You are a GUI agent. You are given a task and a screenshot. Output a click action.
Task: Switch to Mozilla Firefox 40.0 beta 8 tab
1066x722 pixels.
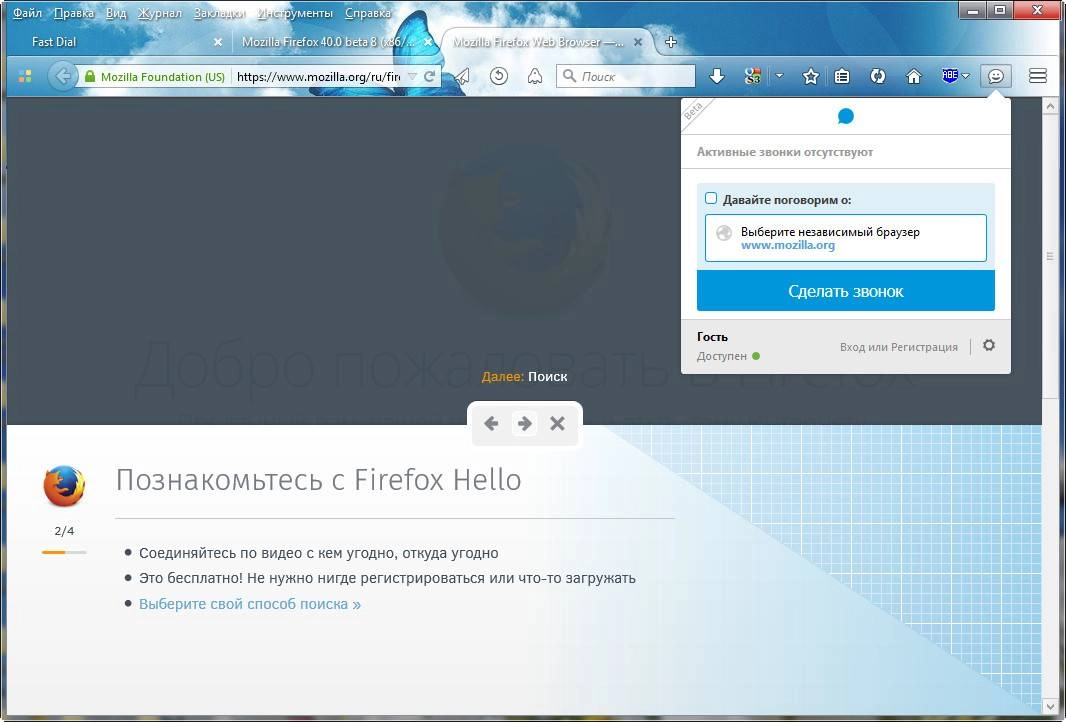332,42
